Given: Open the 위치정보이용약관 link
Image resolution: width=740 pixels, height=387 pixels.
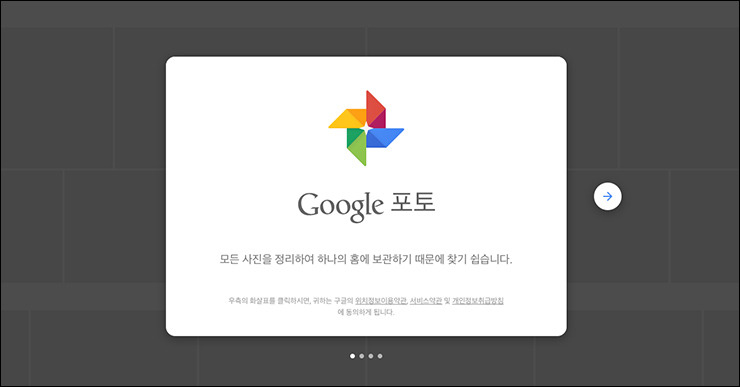Looking at the screenshot, I should point(381,301).
